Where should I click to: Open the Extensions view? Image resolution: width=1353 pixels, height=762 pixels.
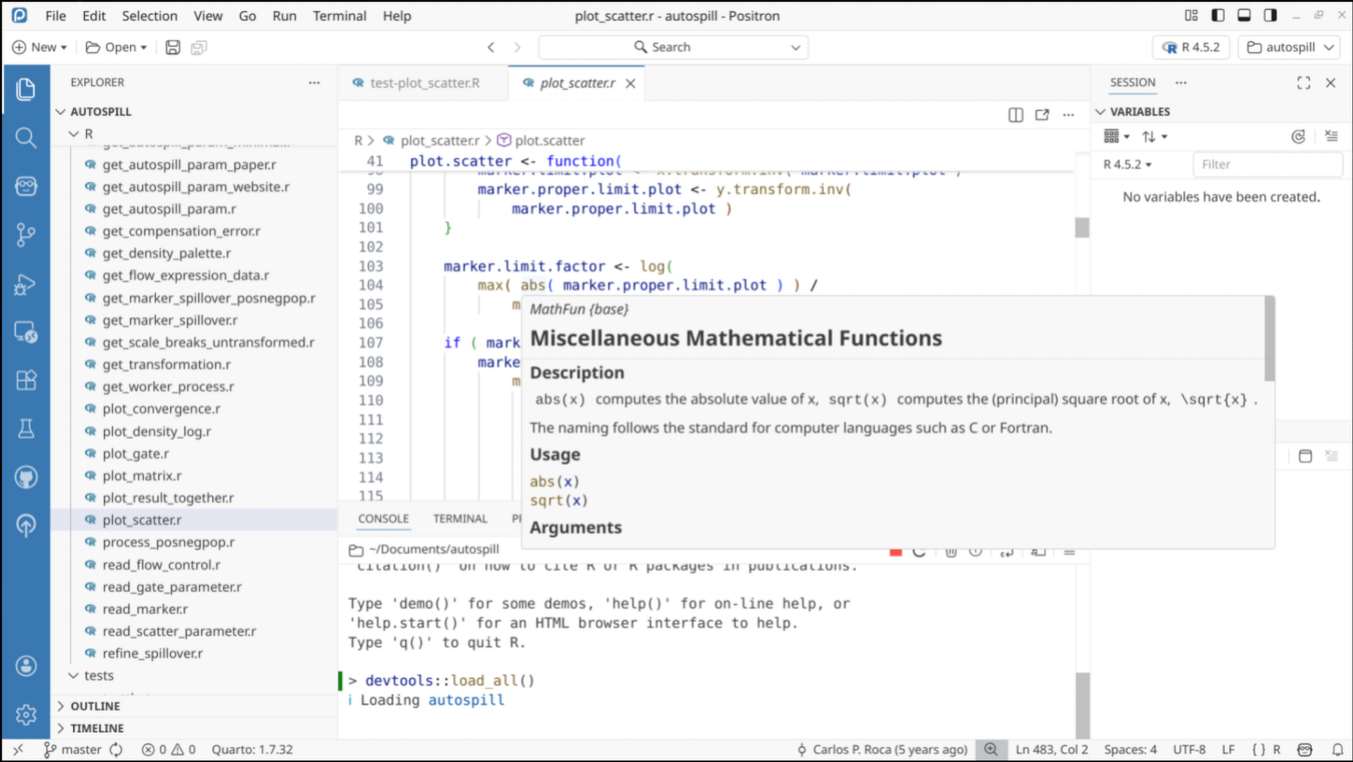click(x=26, y=380)
